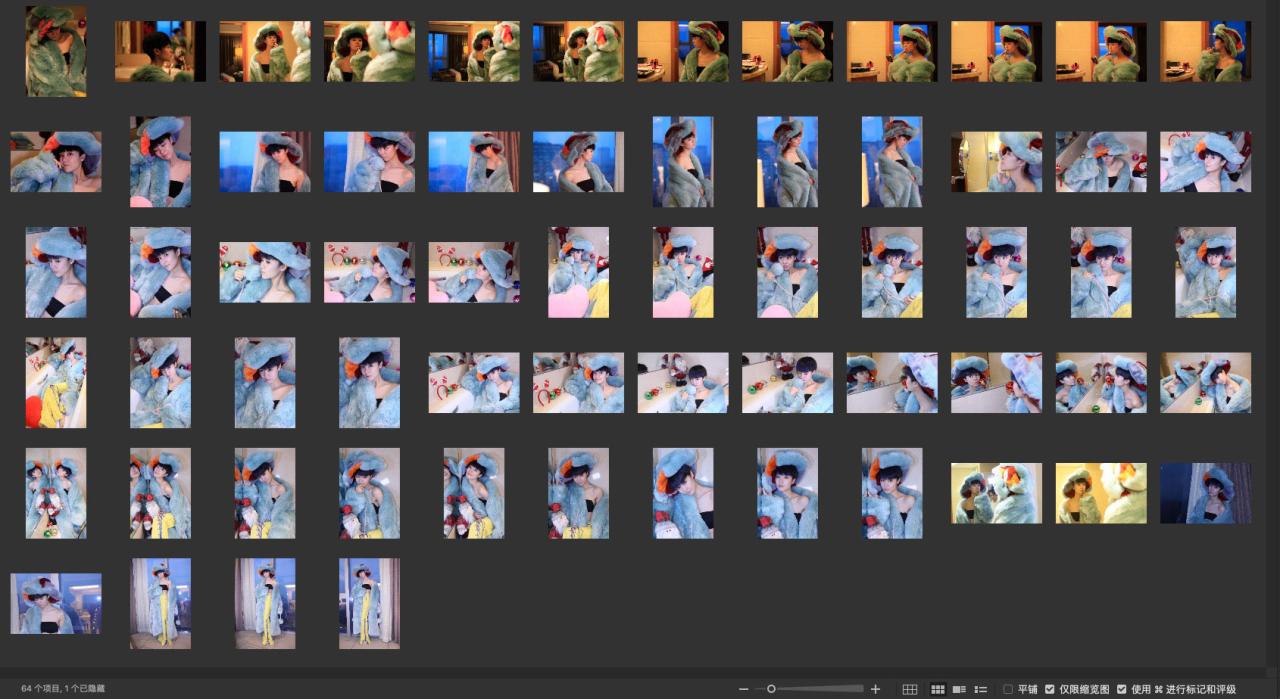The height and width of the screenshot is (699, 1280).
Task: Enable the 平铺 checkbox
Action: (x=1008, y=689)
